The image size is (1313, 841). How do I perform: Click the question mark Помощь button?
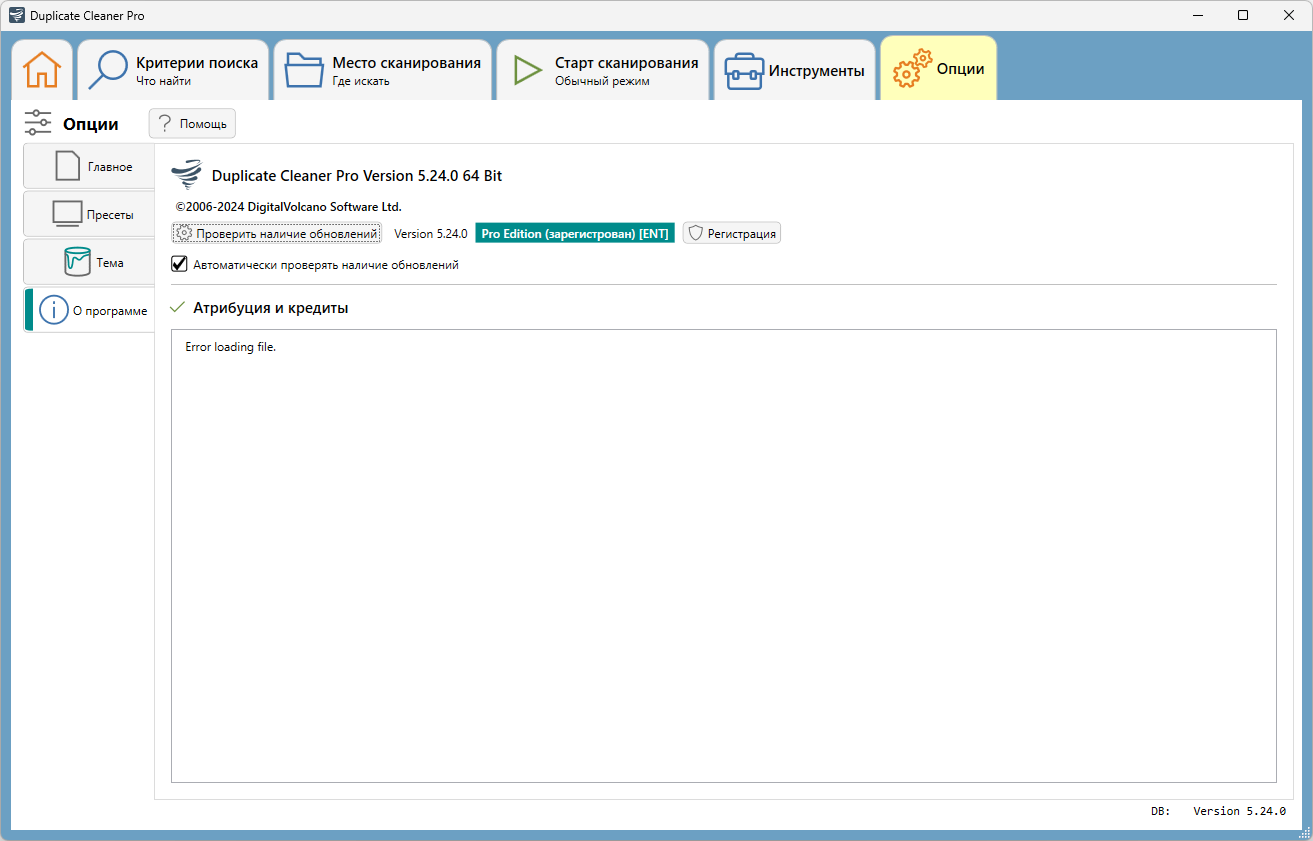(x=192, y=124)
